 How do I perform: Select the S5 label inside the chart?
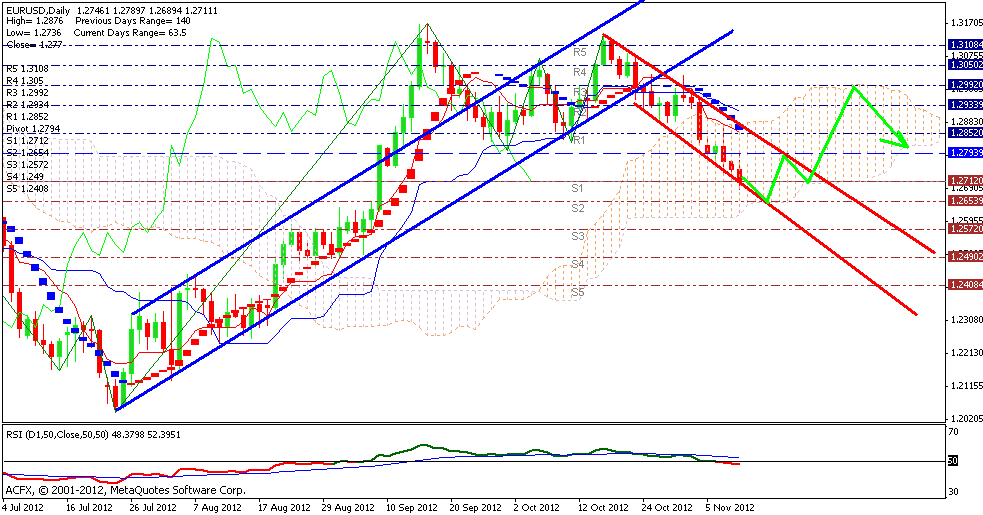click(x=577, y=292)
